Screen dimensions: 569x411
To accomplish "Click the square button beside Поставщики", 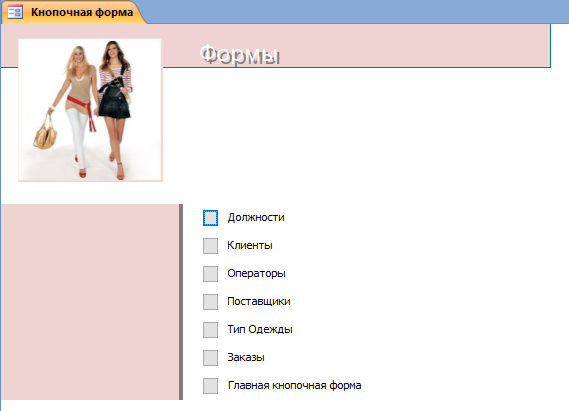I will point(210,302).
